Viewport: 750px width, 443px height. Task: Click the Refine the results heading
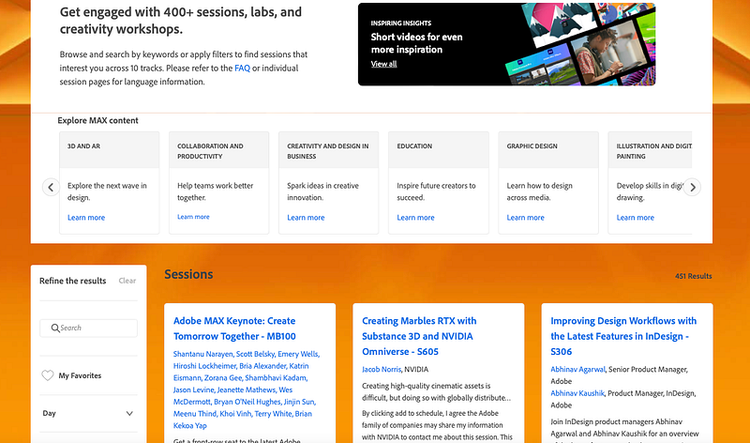pyautogui.click(x=73, y=281)
